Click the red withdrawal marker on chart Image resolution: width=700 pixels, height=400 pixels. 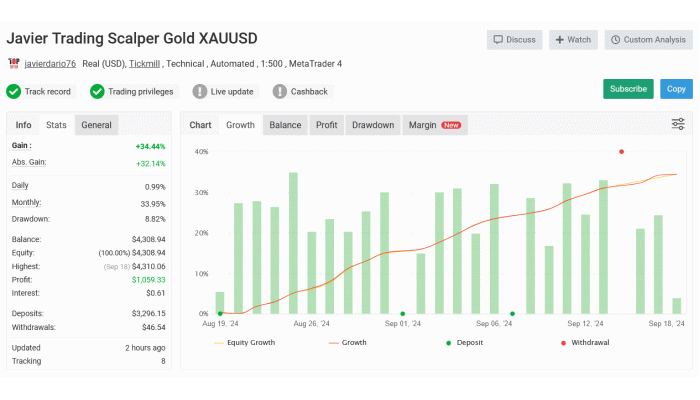click(621, 152)
